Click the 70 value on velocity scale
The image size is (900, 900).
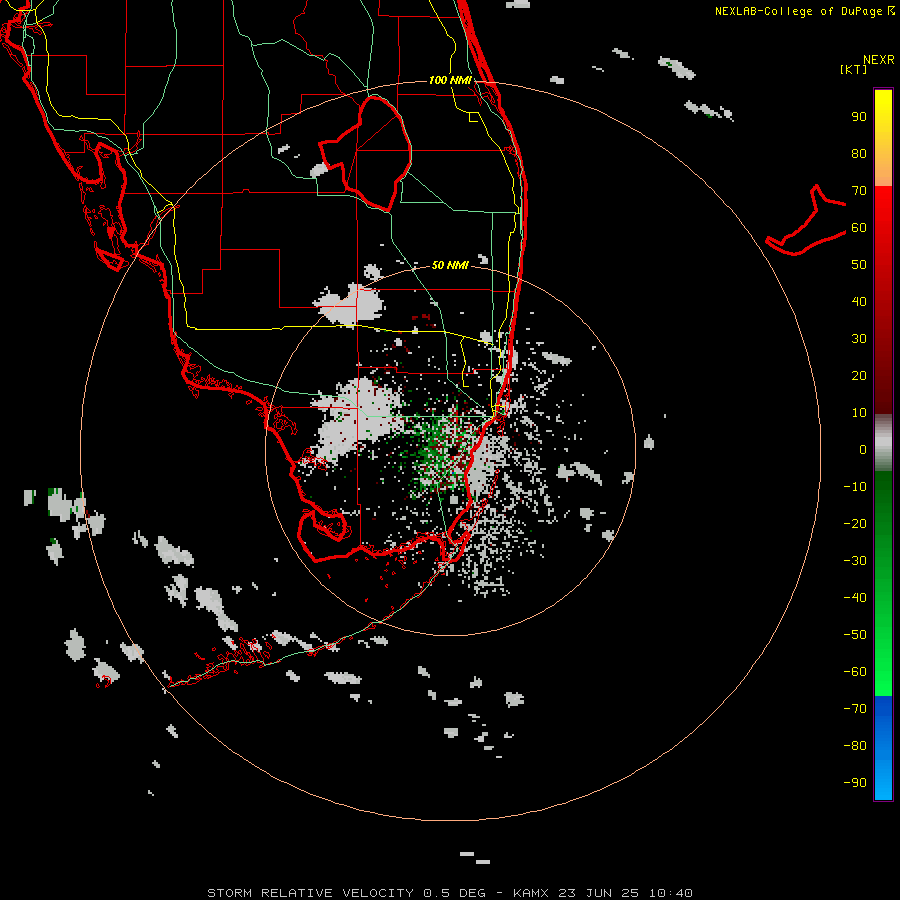tap(859, 191)
